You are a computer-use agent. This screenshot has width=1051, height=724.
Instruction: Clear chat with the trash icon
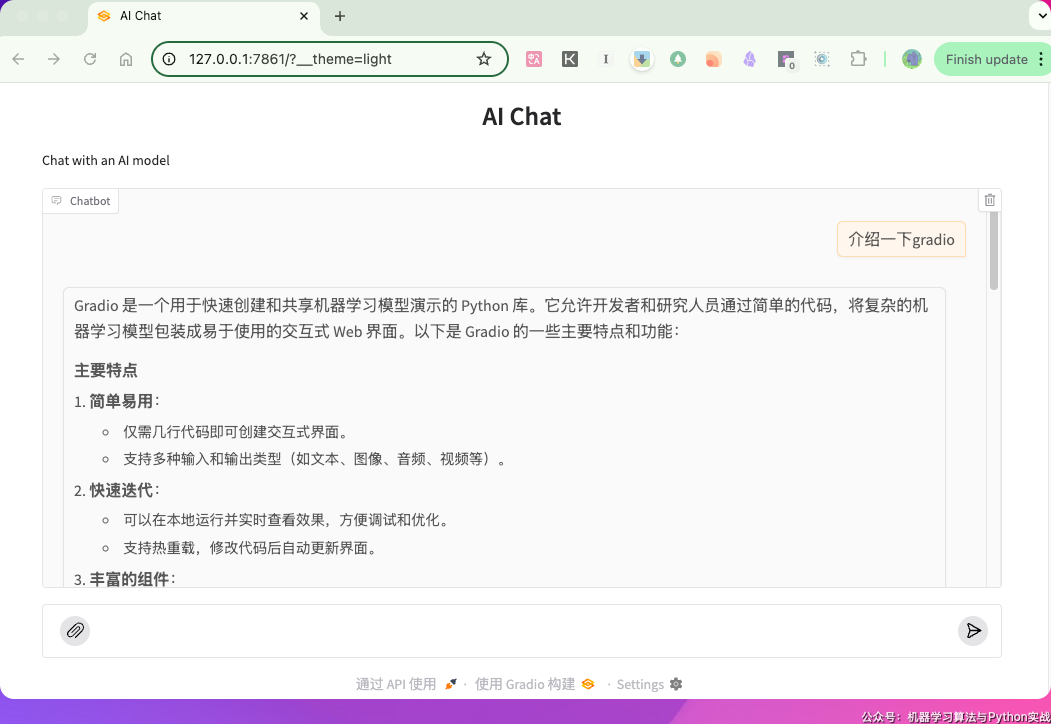(989, 200)
